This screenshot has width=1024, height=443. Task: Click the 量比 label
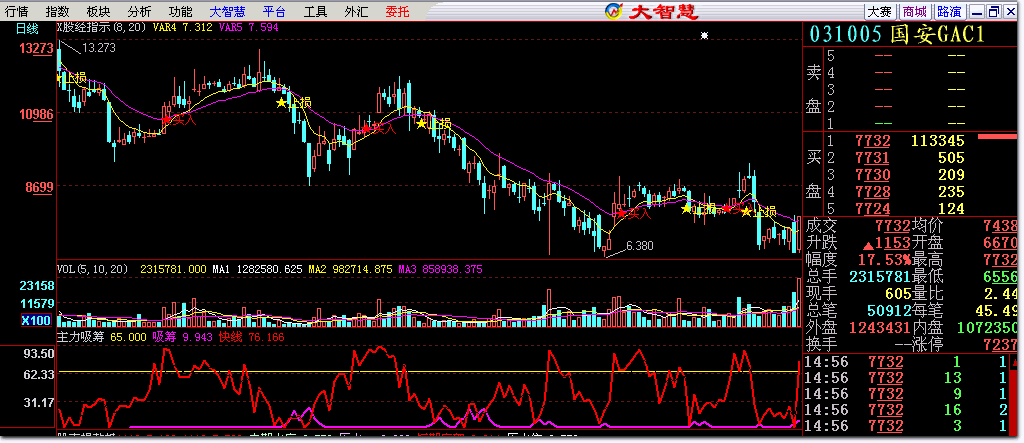point(927,293)
